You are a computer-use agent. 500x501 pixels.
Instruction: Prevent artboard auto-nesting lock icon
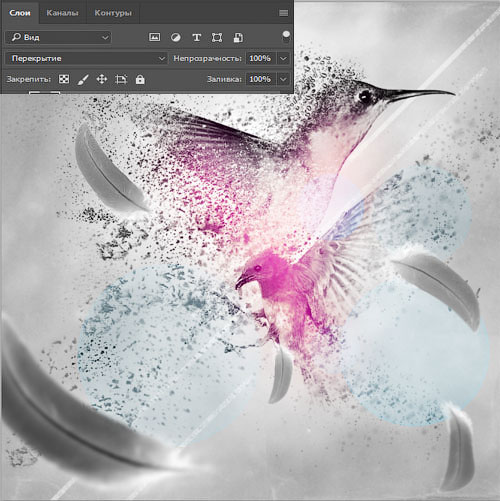(x=121, y=79)
